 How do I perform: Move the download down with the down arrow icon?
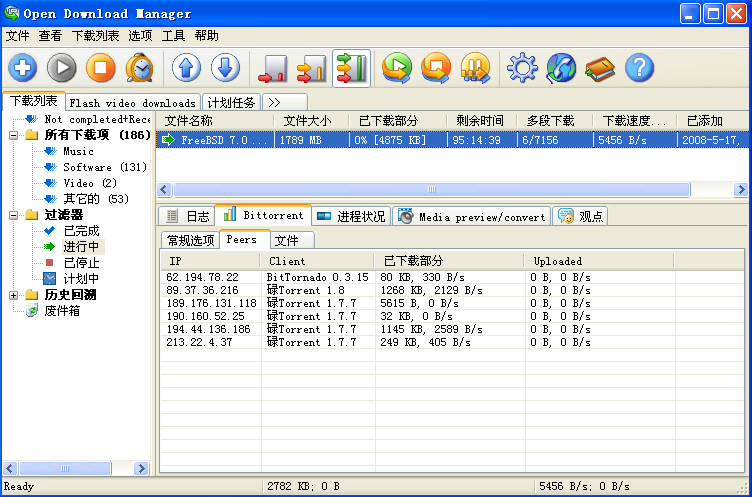(x=225, y=68)
